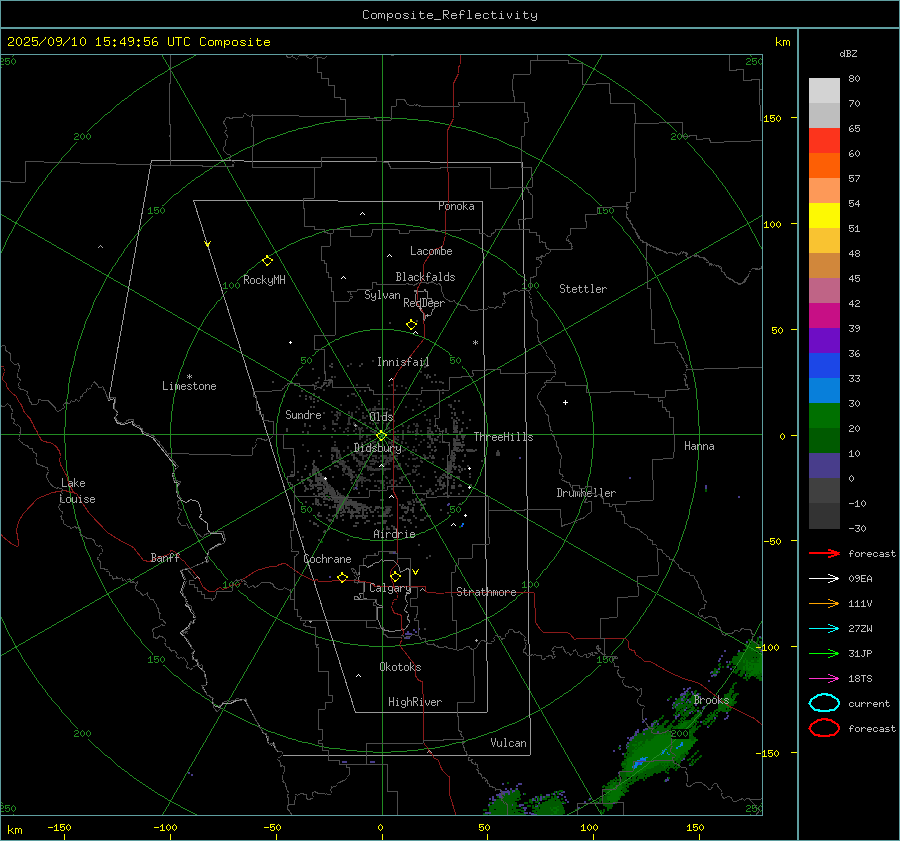The height and width of the screenshot is (841, 900).
Task: Click the Cochrane label
Action: pos(327,559)
